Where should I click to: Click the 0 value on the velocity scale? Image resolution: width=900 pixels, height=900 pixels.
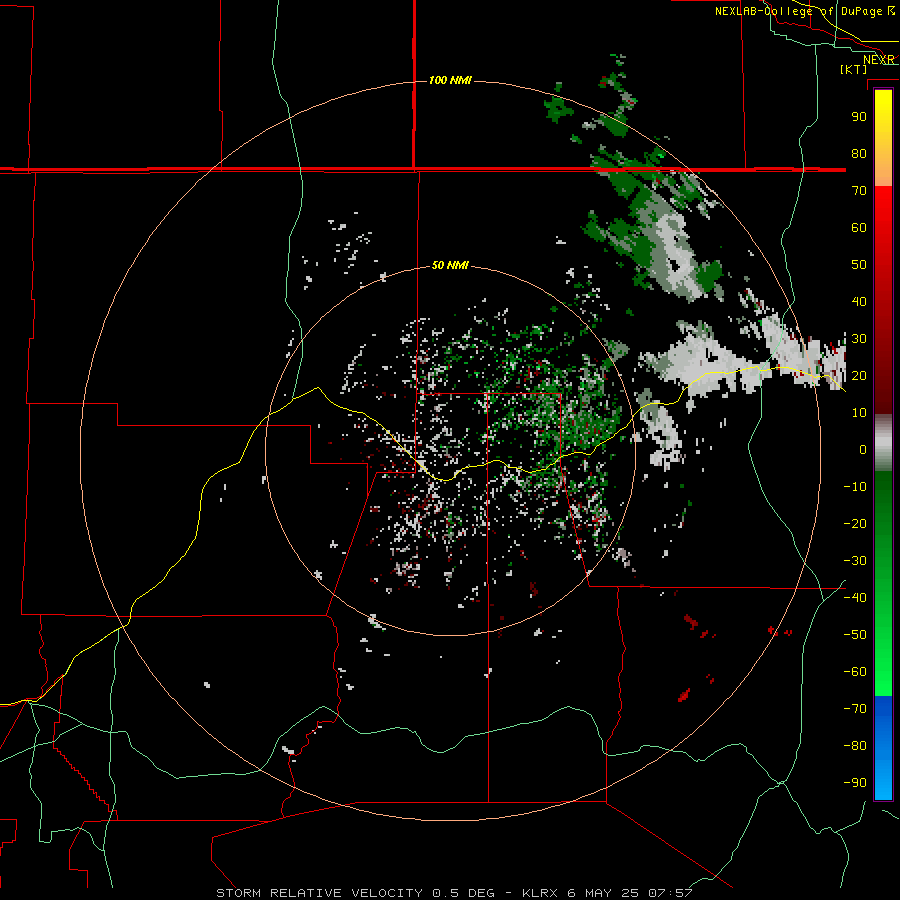(x=863, y=449)
